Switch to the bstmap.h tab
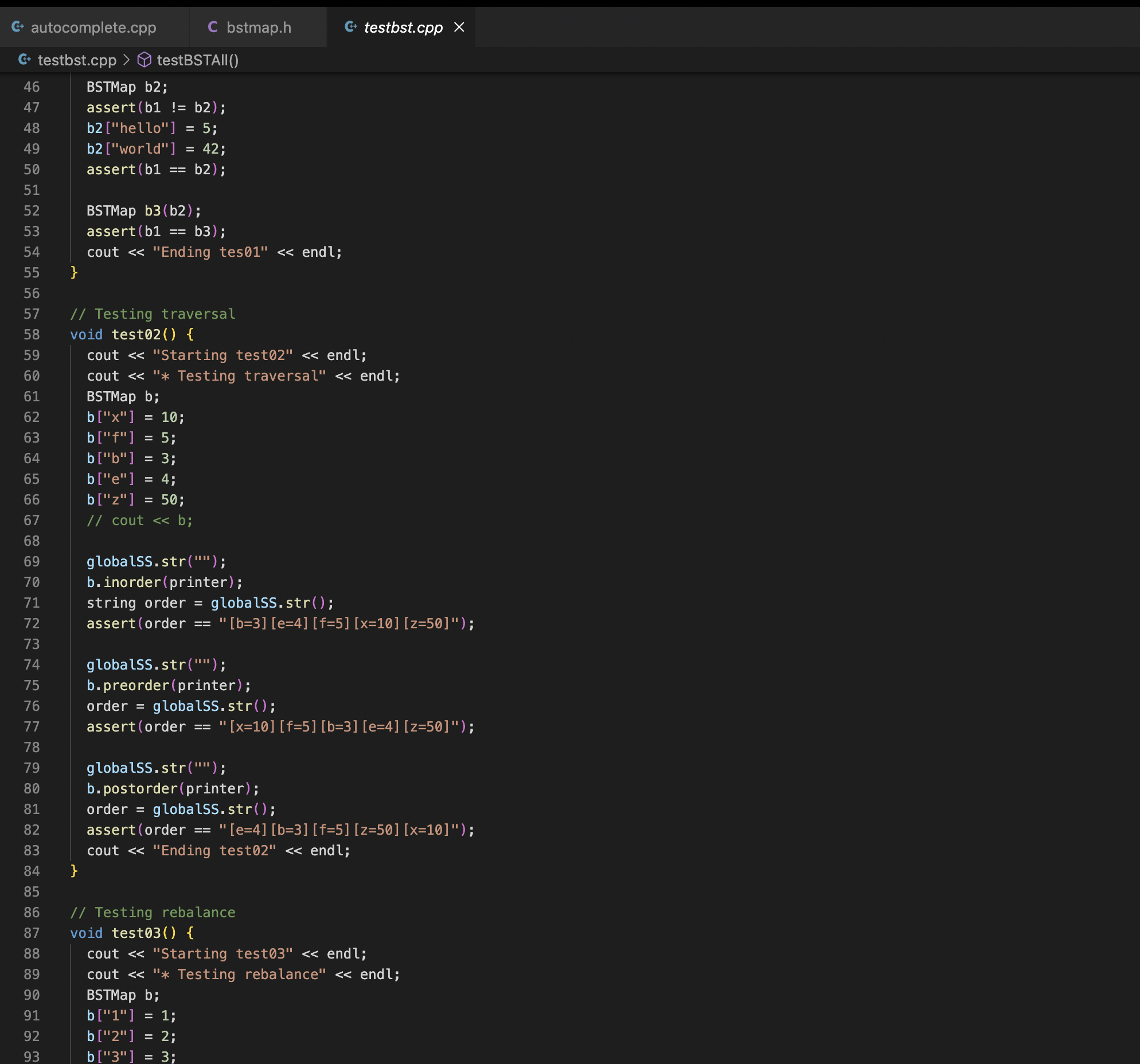Image resolution: width=1140 pixels, height=1064 pixels. pyautogui.click(x=258, y=27)
